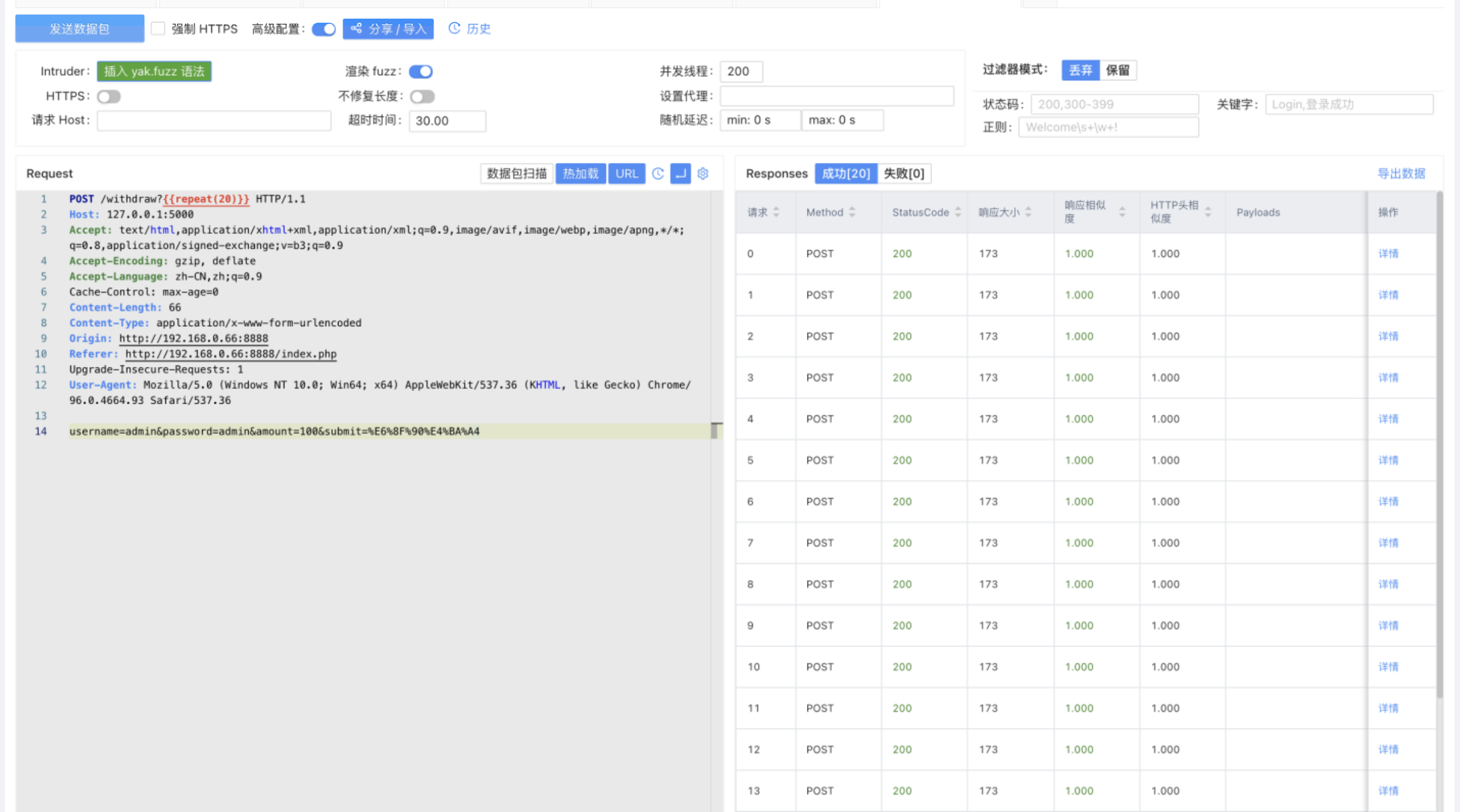
Task: Click the Host header line
Action: click(131, 214)
